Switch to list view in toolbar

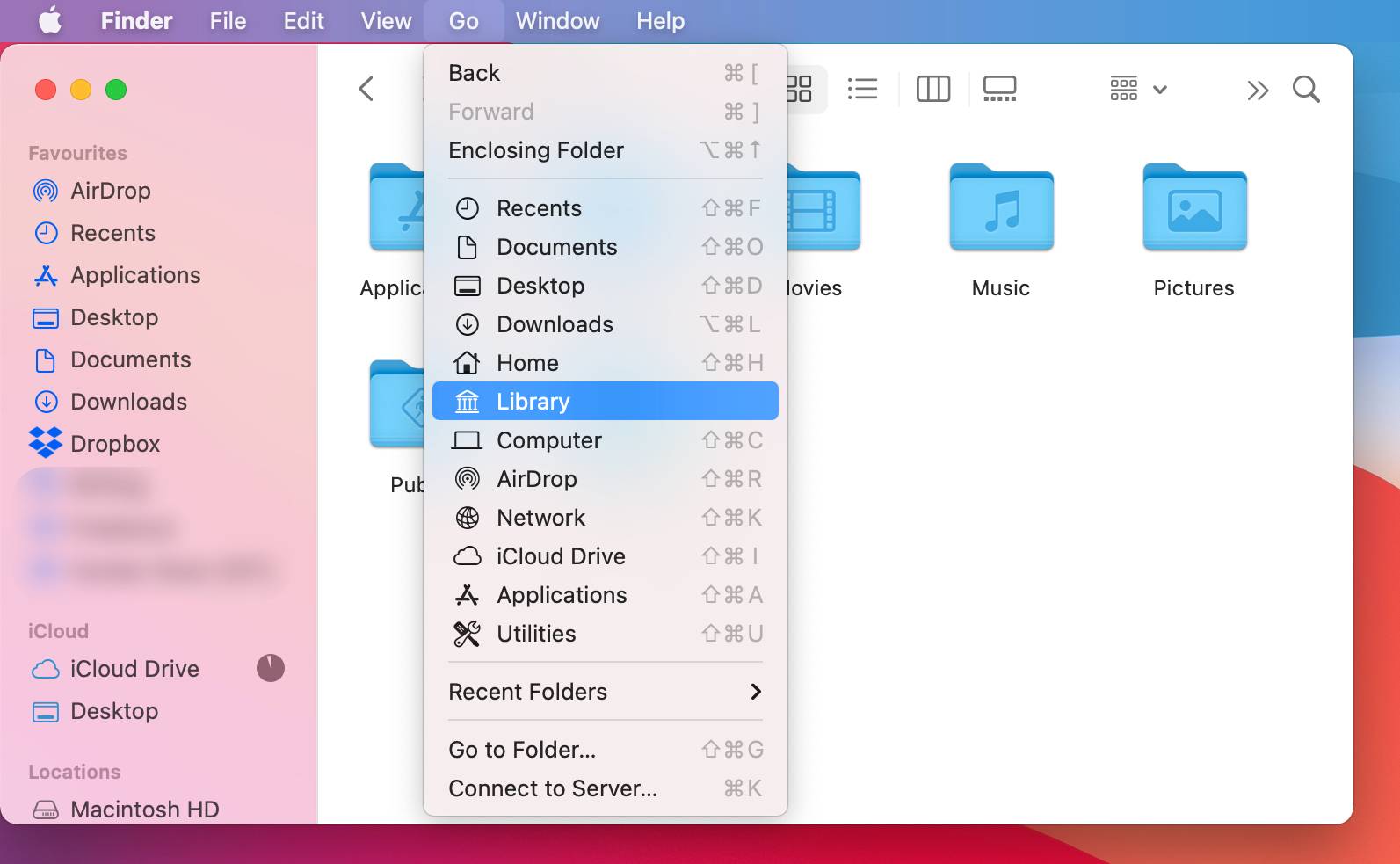(862, 89)
